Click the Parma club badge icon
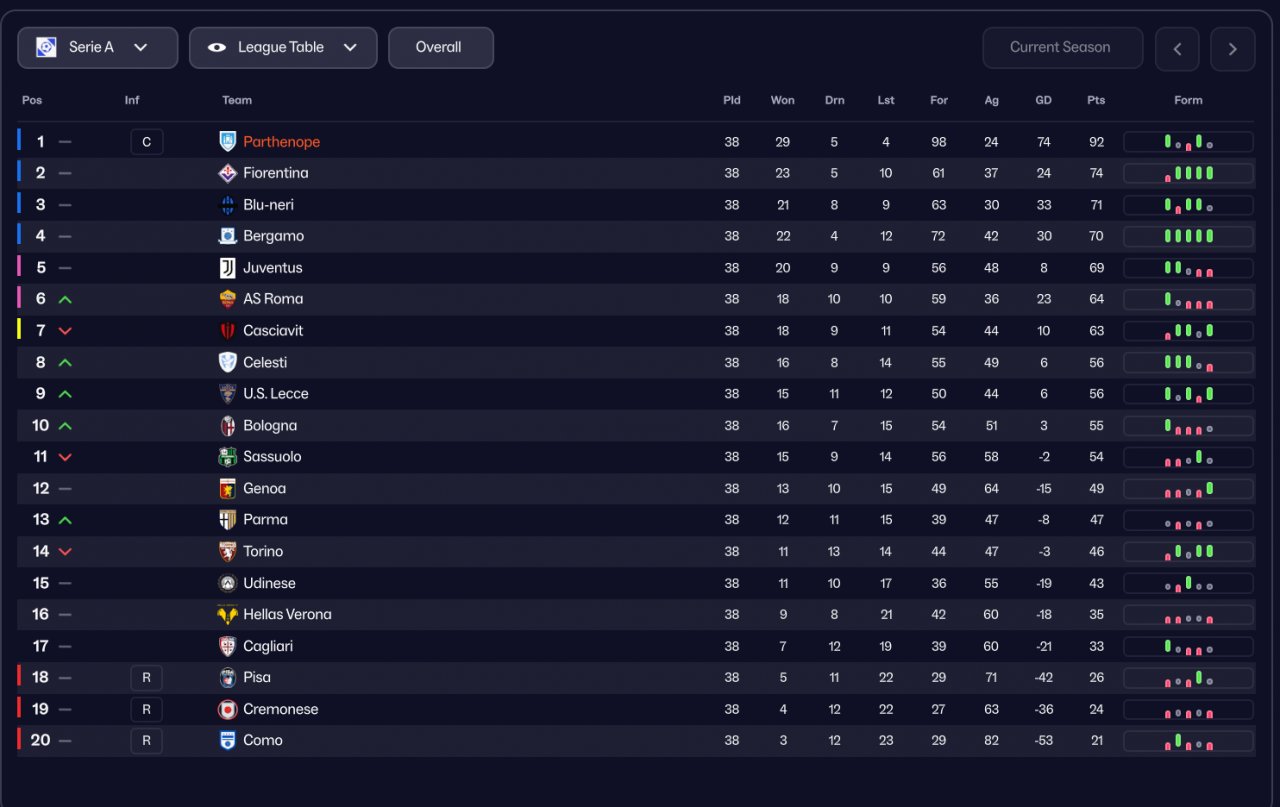The image size is (1280, 807). point(228,520)
